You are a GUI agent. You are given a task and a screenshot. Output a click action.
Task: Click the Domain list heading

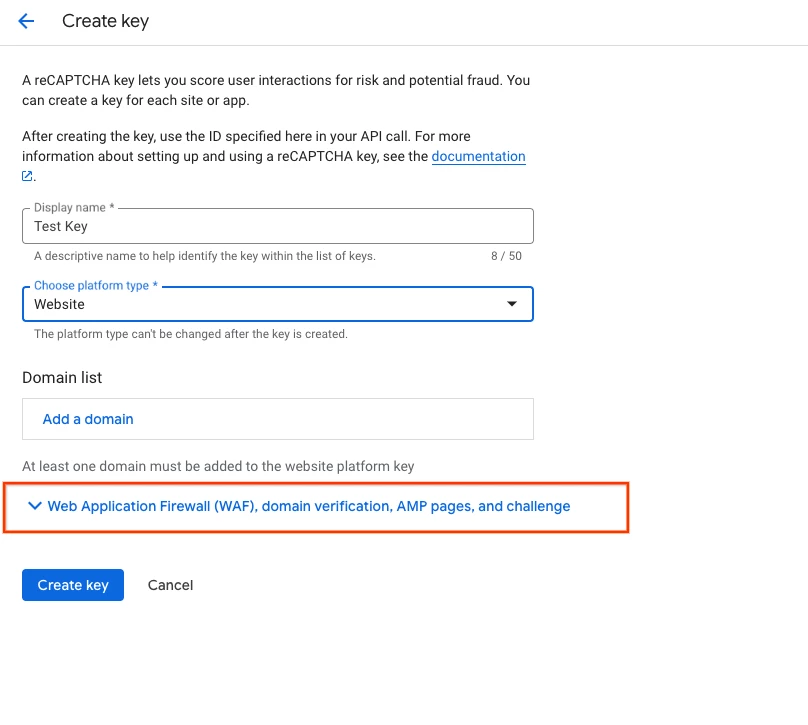62,378
